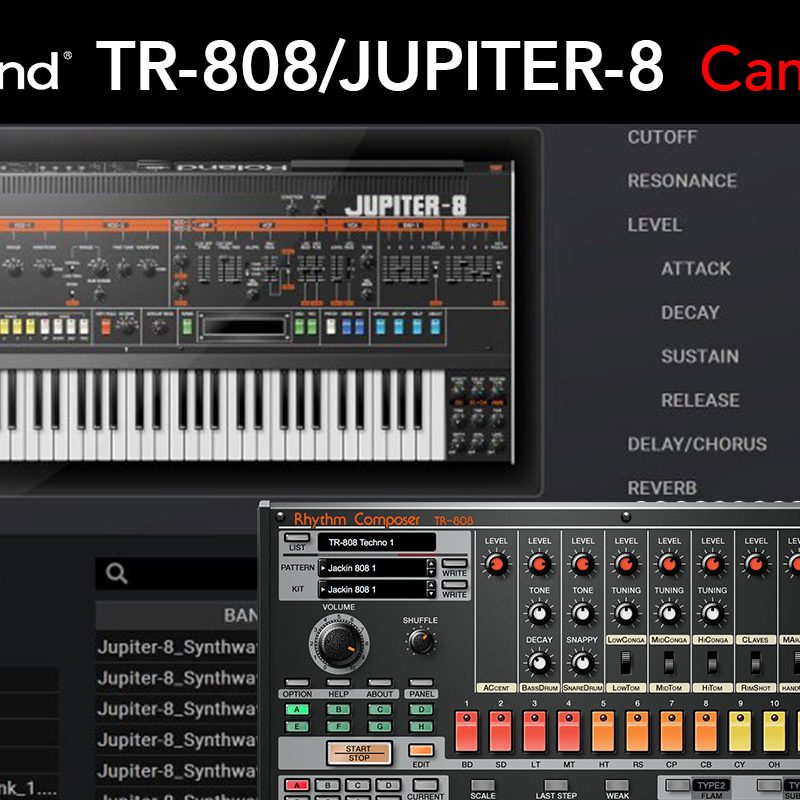The image size is (800, 800).
Task: Click the START/STOP button
Action: click(x=359, y=753)
